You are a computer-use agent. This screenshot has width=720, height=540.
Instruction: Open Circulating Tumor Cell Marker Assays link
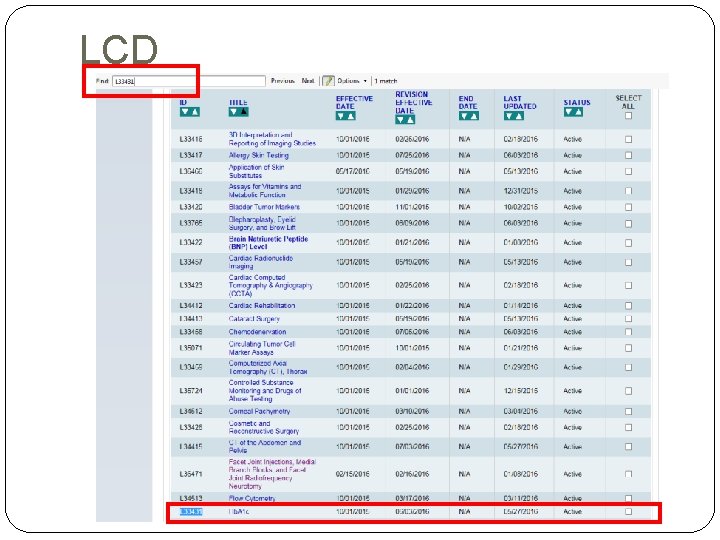click(262, 348)
